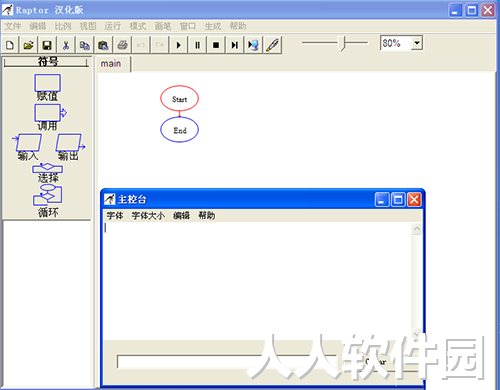Run the flowchart with the Play button
This screenshot has height=390, width=500.
(x=179, y=45)
